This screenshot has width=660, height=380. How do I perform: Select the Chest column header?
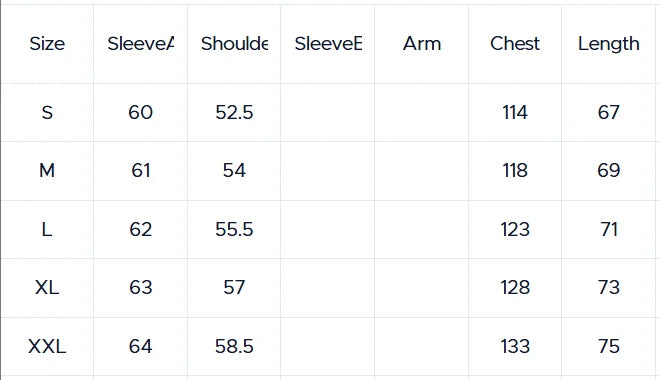(515, 44)
